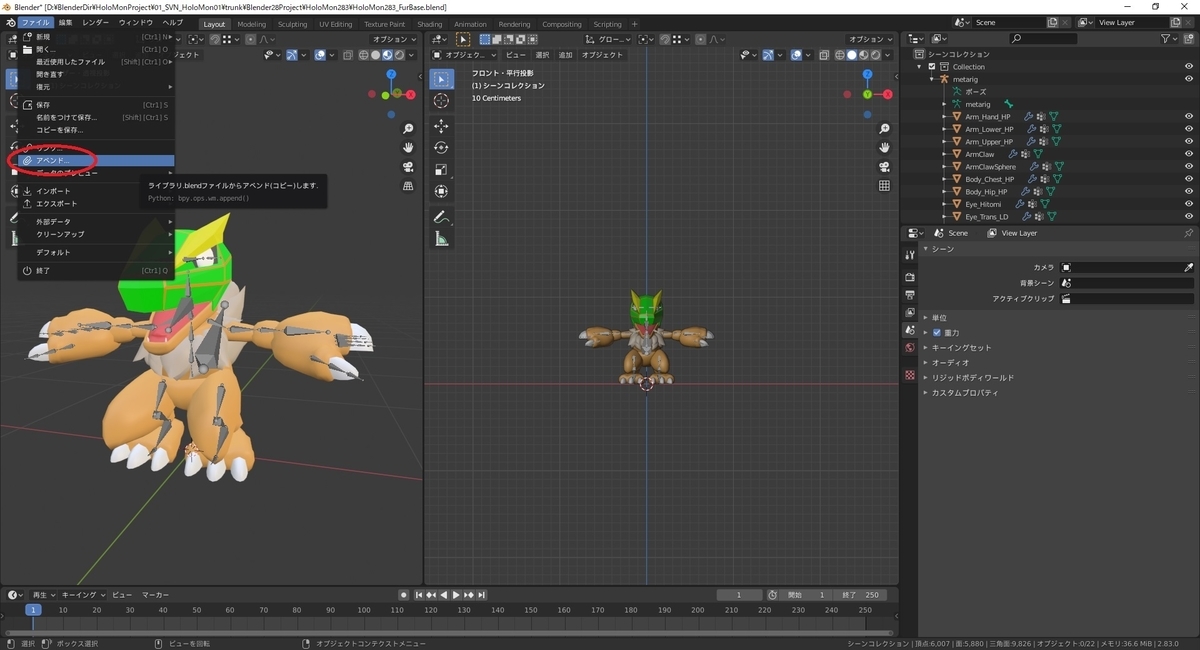Open the Texture properties tab
The height and width of the screenshot is (650, 1200).
tap(910, 375)
